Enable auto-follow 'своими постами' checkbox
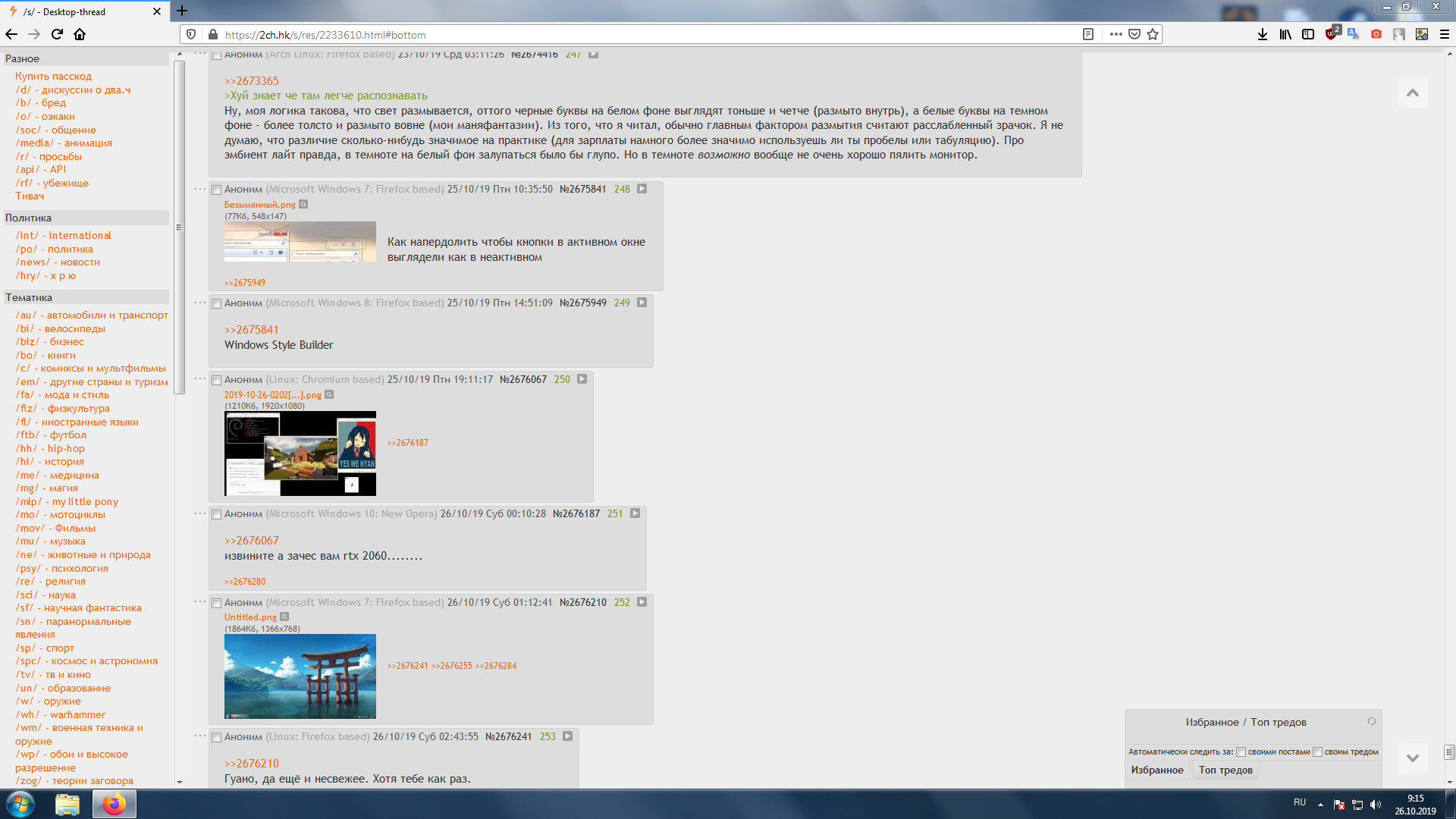This screenshot has height=819, width=1456. pyautogui.click(x=1241, y=752)
